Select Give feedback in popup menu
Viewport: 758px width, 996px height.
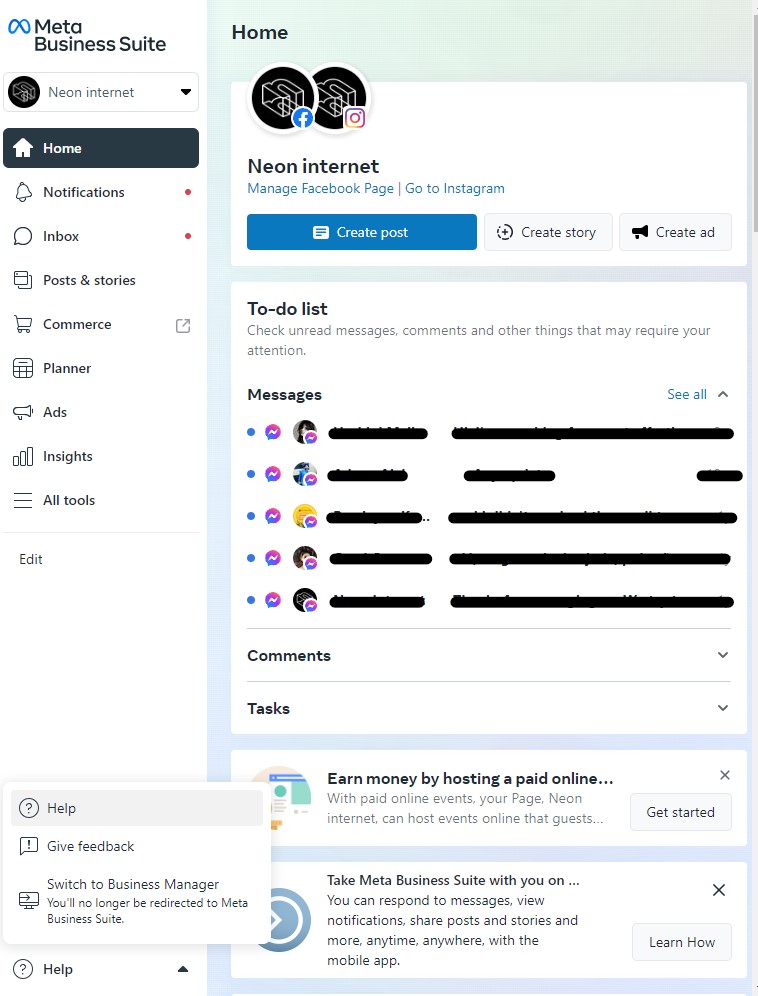coord(137,846)
